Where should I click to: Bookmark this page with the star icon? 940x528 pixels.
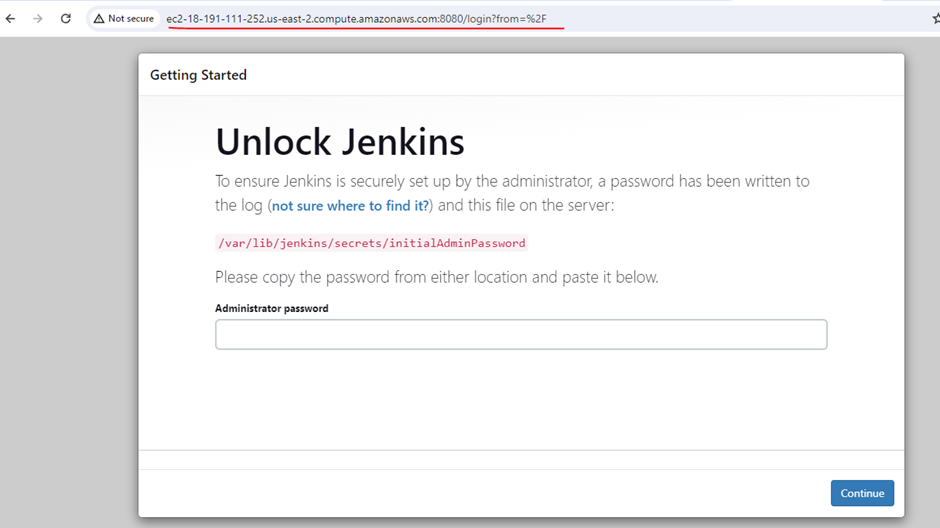(934, 18)
